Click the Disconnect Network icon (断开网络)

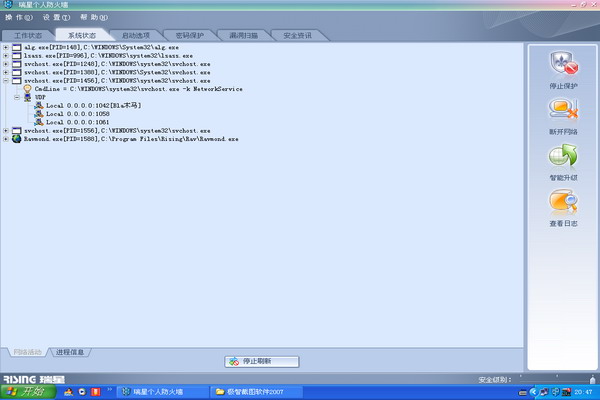(x=564, y=109)
